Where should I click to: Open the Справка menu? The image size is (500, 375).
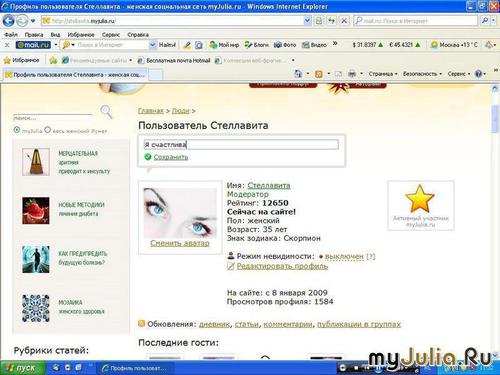coord(138,34)
